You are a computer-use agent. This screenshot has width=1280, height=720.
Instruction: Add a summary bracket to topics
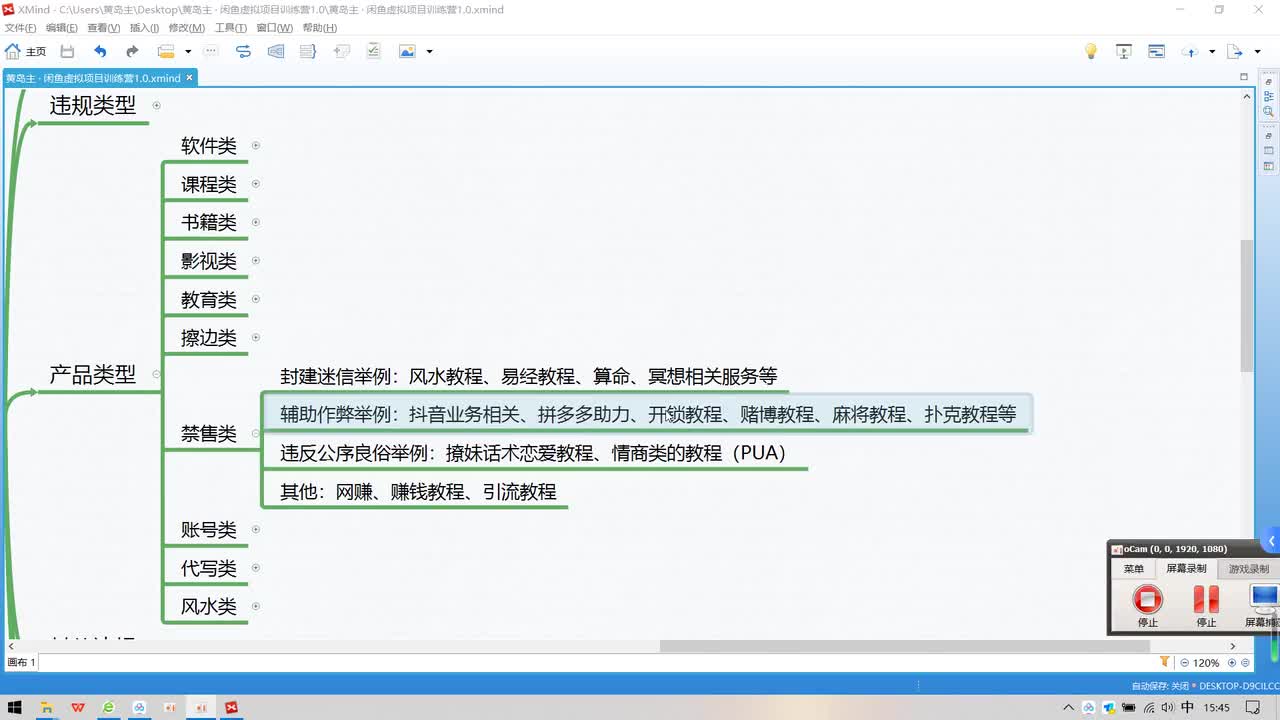(x=308, y=51)
